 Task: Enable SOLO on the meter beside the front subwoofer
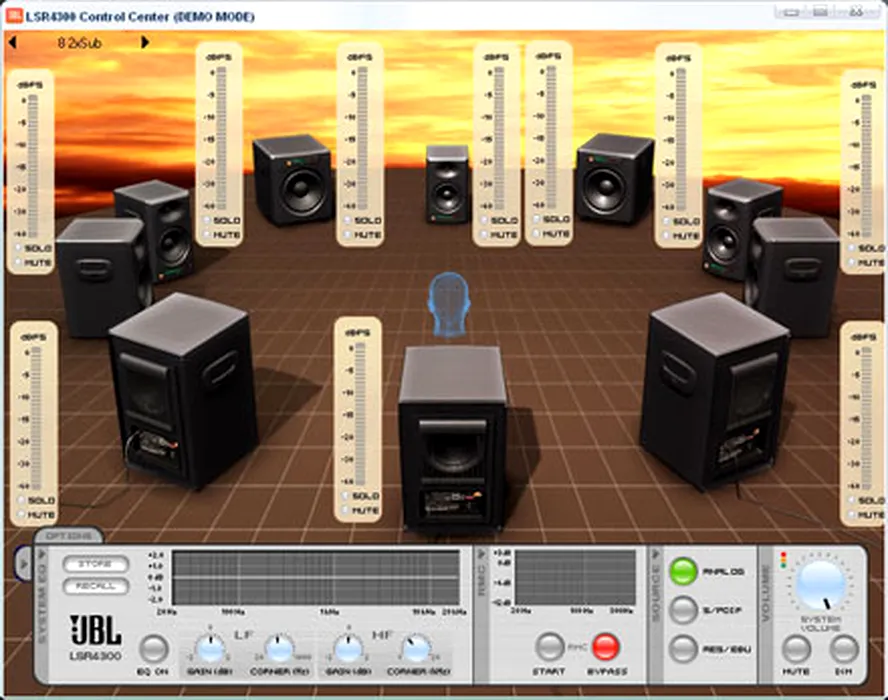[347, 496]
